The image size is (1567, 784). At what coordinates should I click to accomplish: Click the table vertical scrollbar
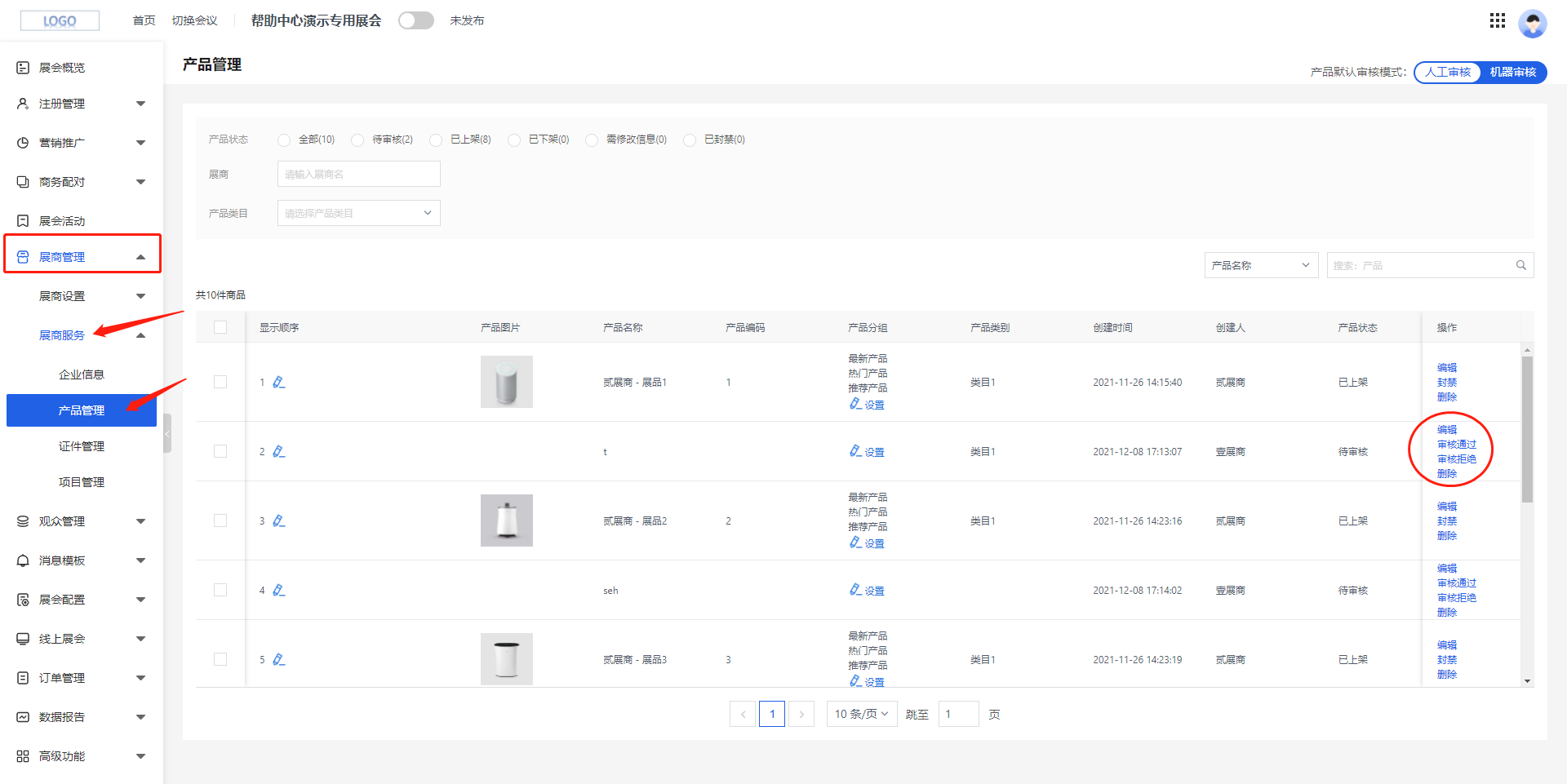tap(1527, 428)
